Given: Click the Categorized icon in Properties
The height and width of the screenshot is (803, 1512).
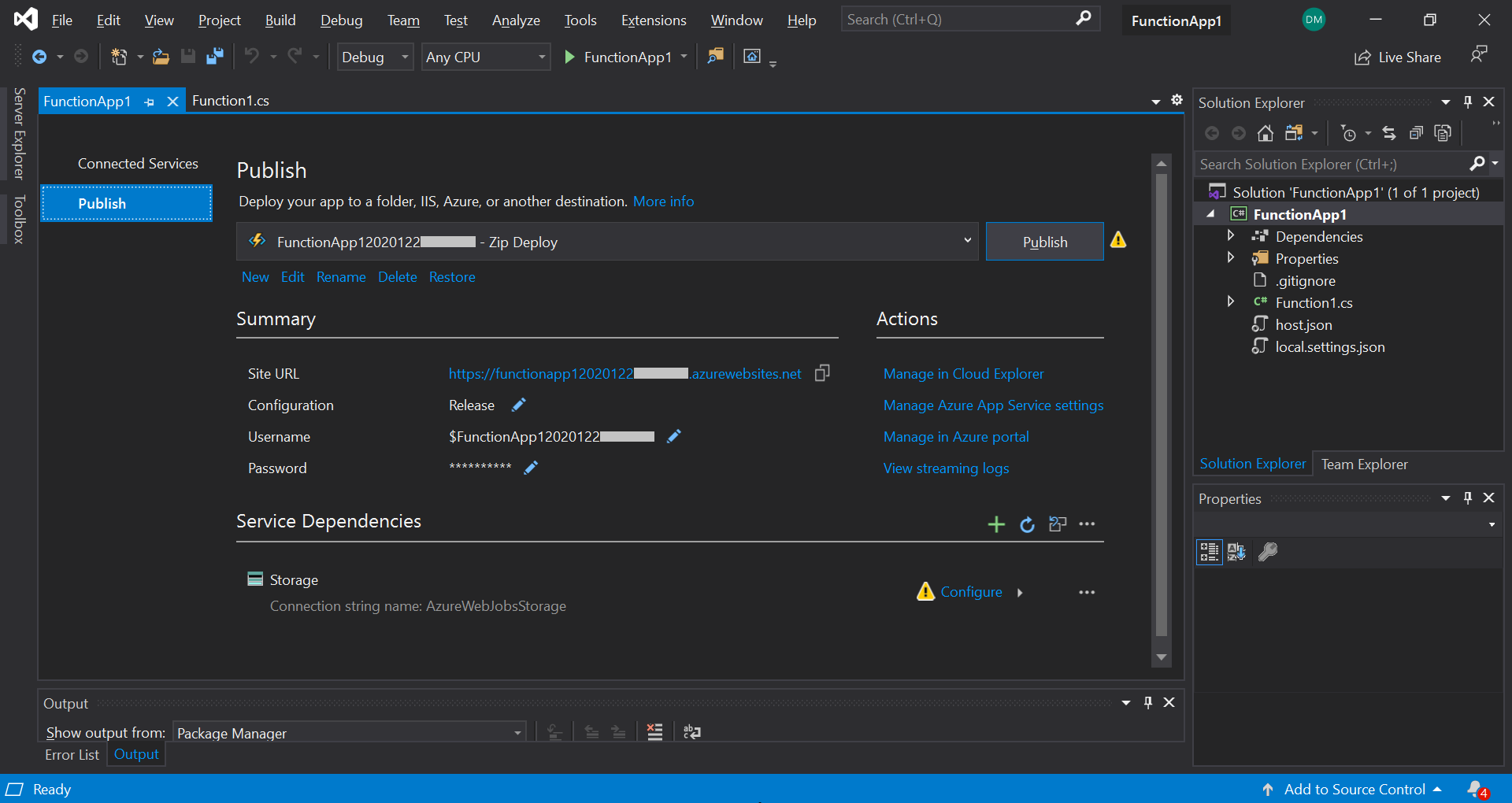Looking at the screenshot, I should (x=1210, y=552).
